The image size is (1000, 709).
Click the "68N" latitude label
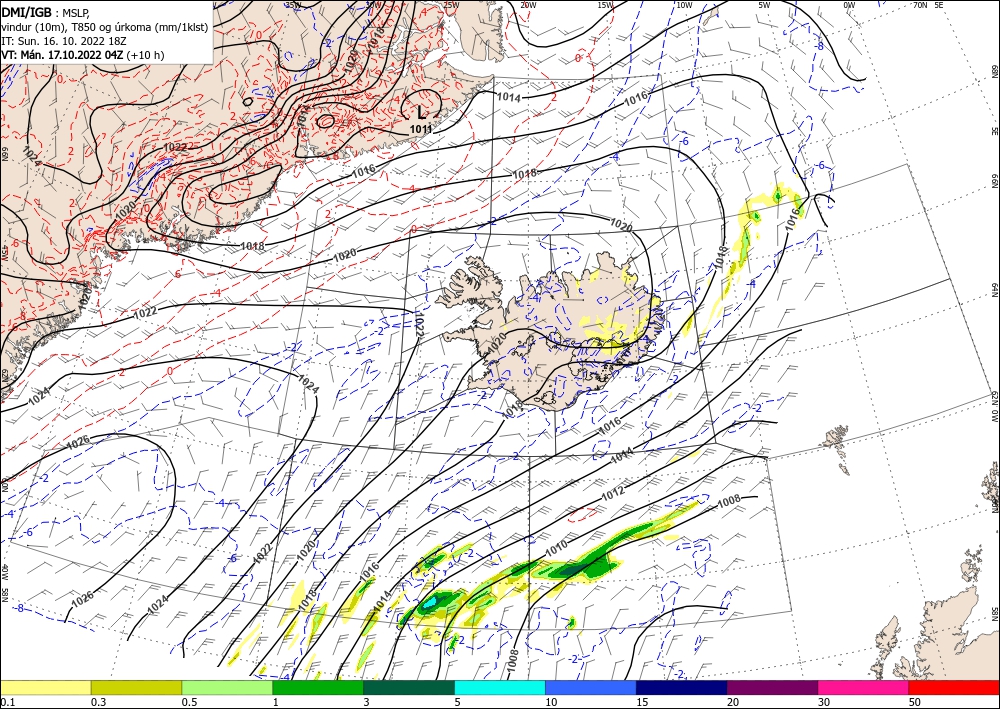pyautogui.click(x=995, y=71)
